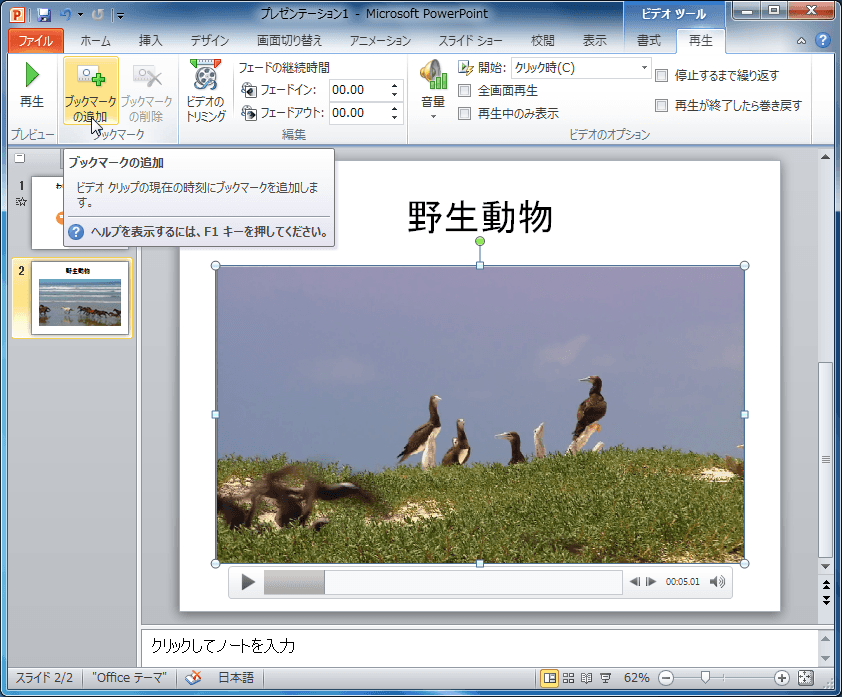Undo the last action
This screenshot has height=697, width=842.
[x=66, y=14]
